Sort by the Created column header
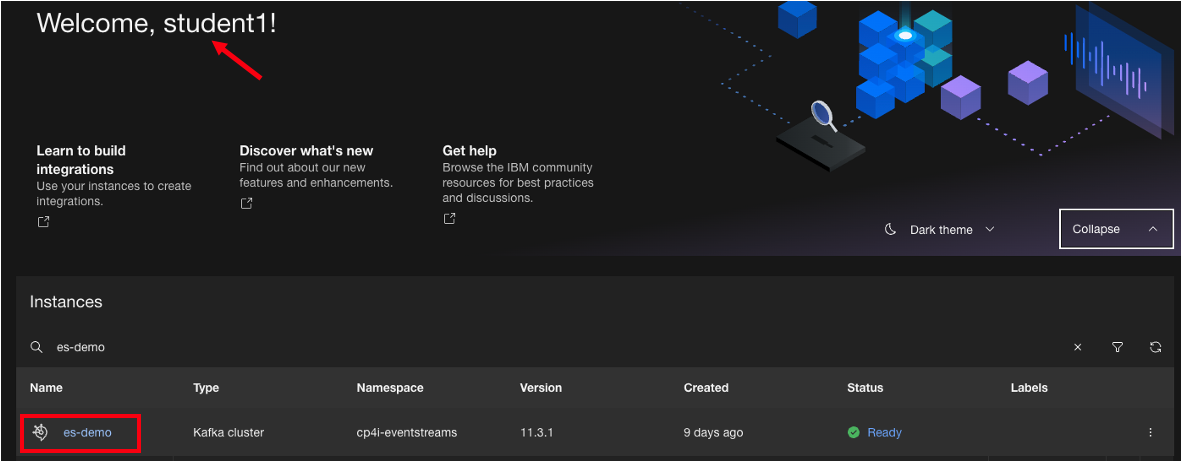This screenshot has width=1182, height=462. (706, 388)
